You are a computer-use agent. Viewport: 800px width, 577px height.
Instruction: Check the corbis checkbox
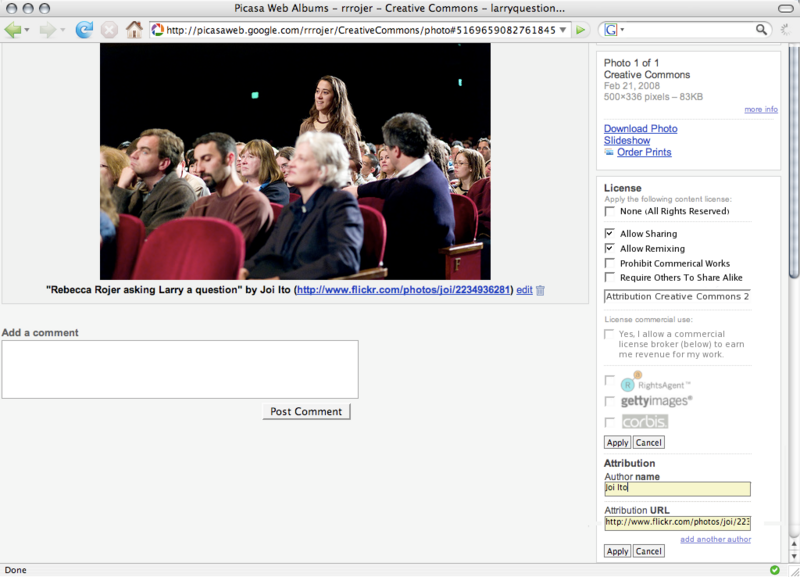[609, 422]
